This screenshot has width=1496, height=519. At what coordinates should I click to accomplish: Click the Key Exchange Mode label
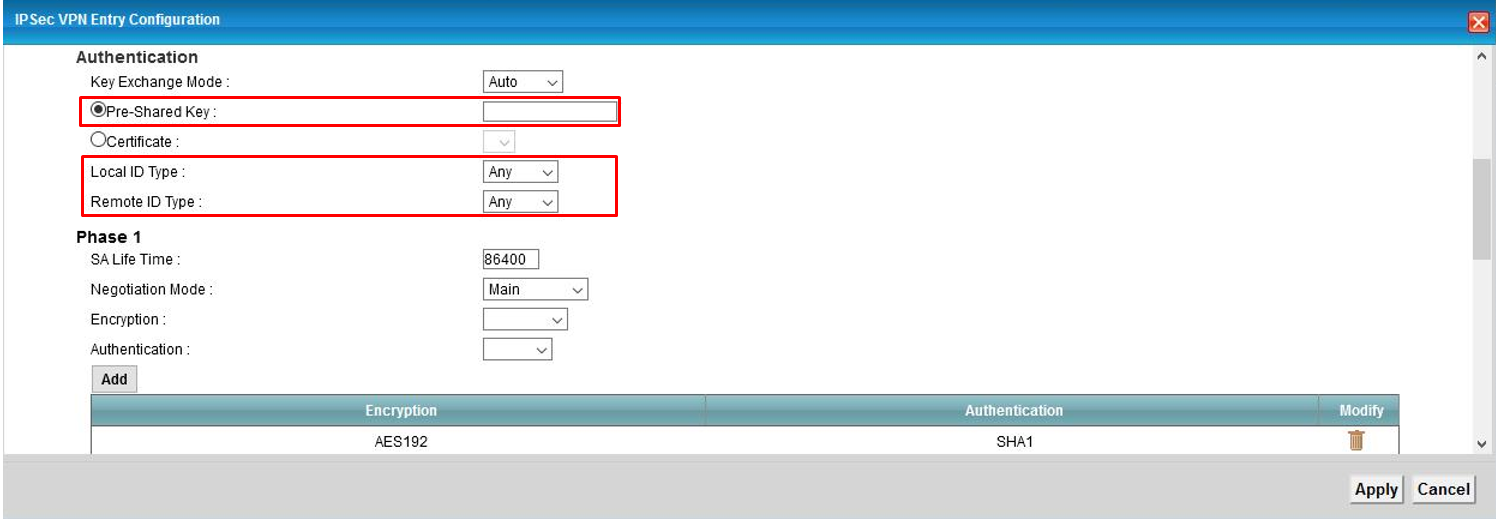[x=160, y=82]
